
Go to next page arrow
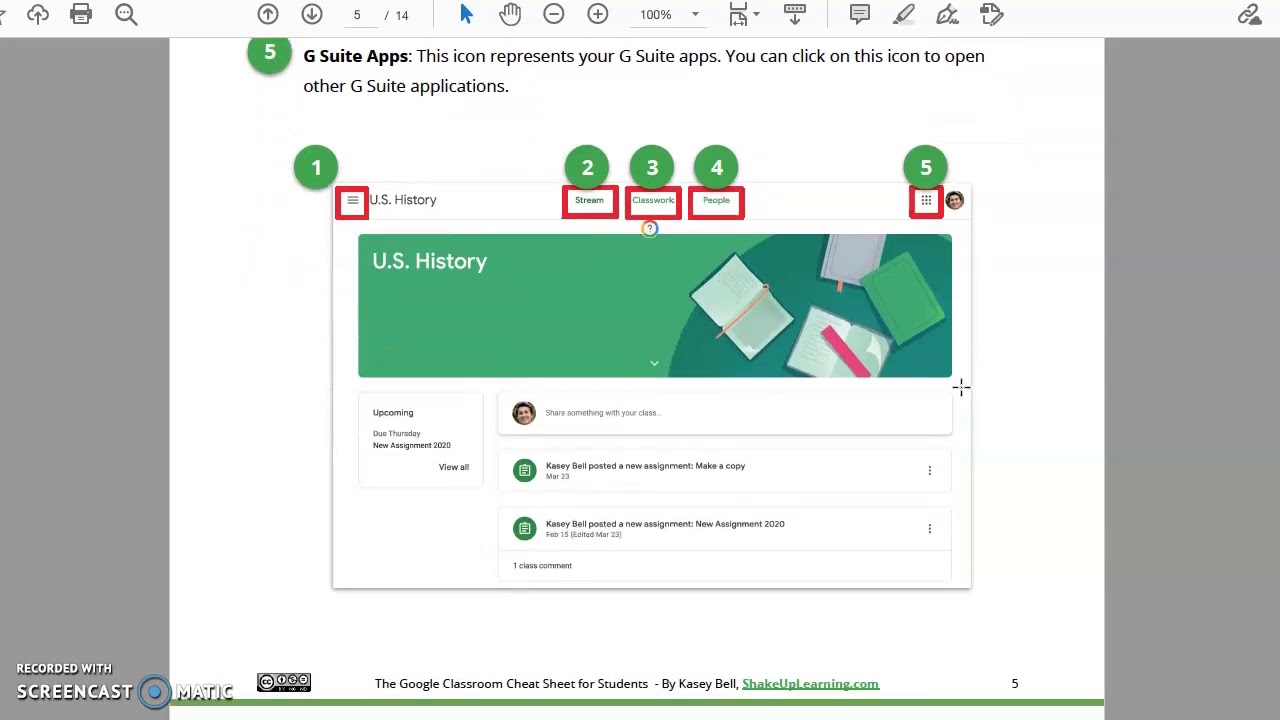312,14
